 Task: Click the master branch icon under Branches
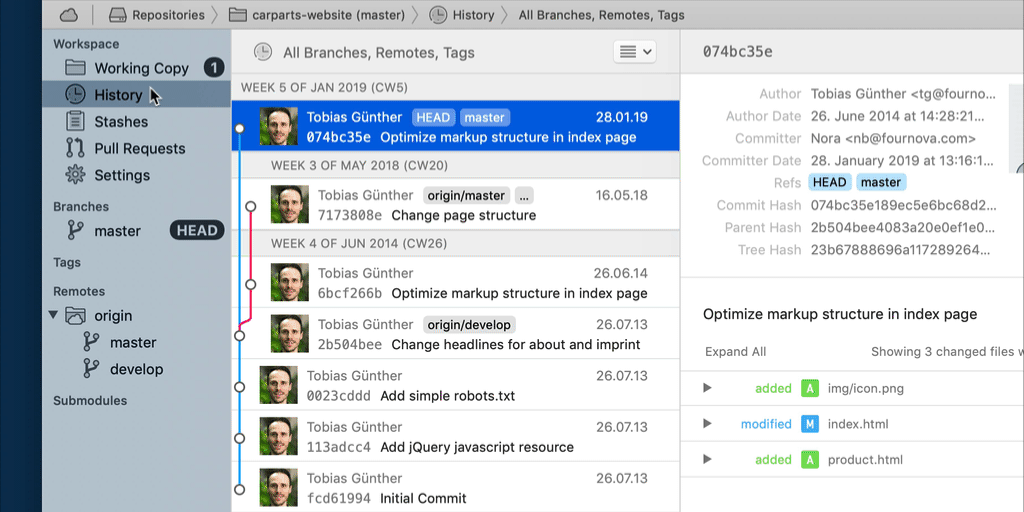pos(75,230)
